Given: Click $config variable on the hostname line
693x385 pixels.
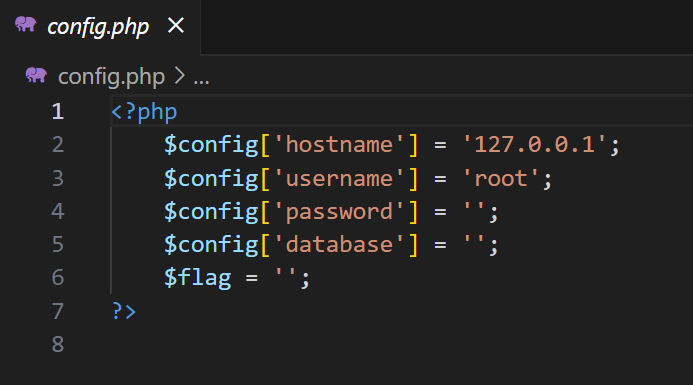Looking at the screenshot, I should (x=211, y=146).
